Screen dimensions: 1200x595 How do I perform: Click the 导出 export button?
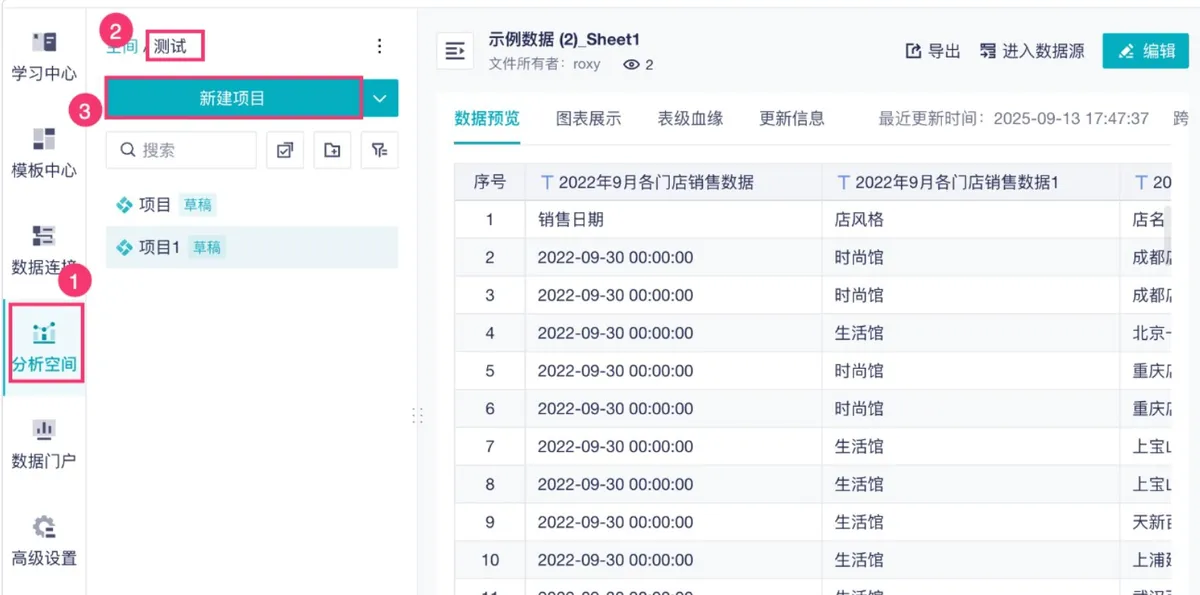(933, 51)
